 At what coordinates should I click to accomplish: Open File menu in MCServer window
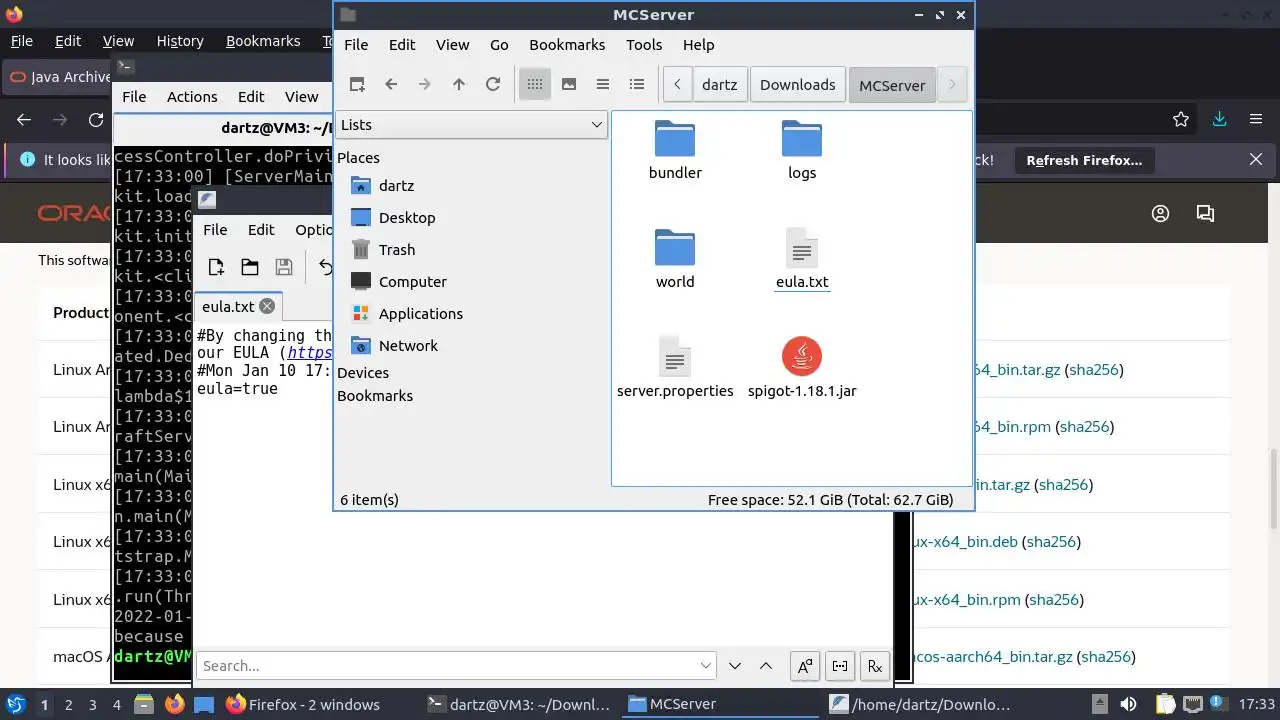click(x=356, y=44)
